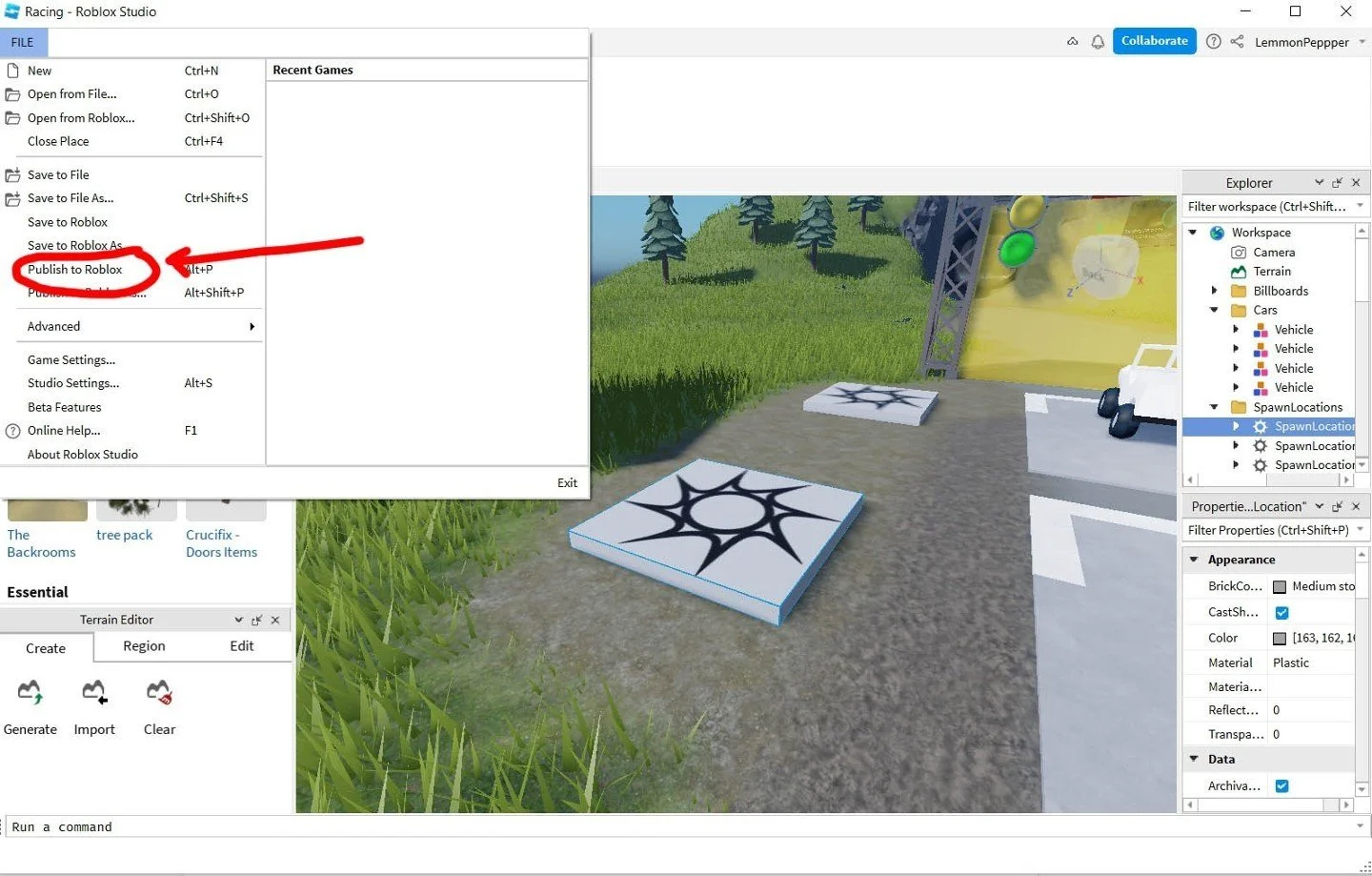Open the Explorer panel options dropdown
Screen dimensions: 1372x876
pos(1319,183)
